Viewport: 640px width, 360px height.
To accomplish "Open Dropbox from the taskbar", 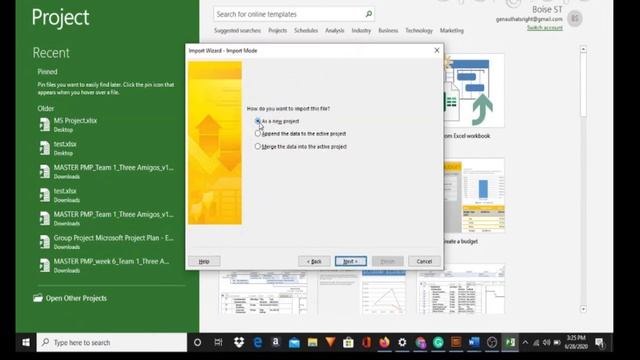I will (x=239, y=342).
